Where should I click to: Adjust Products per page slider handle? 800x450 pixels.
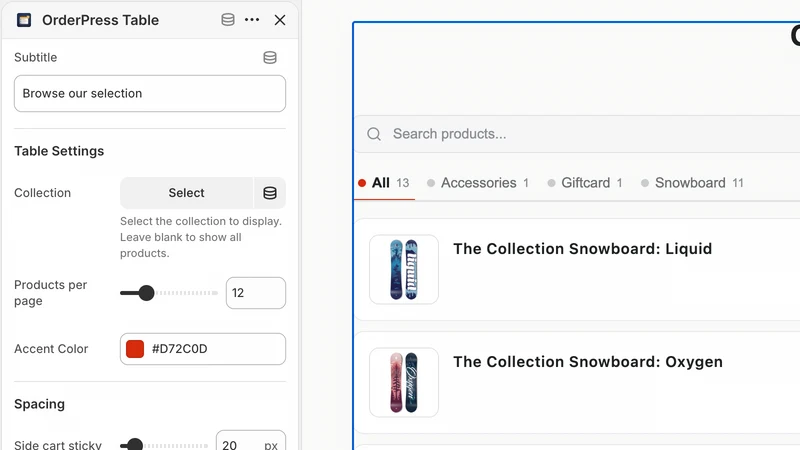click(x=146, y=293)
